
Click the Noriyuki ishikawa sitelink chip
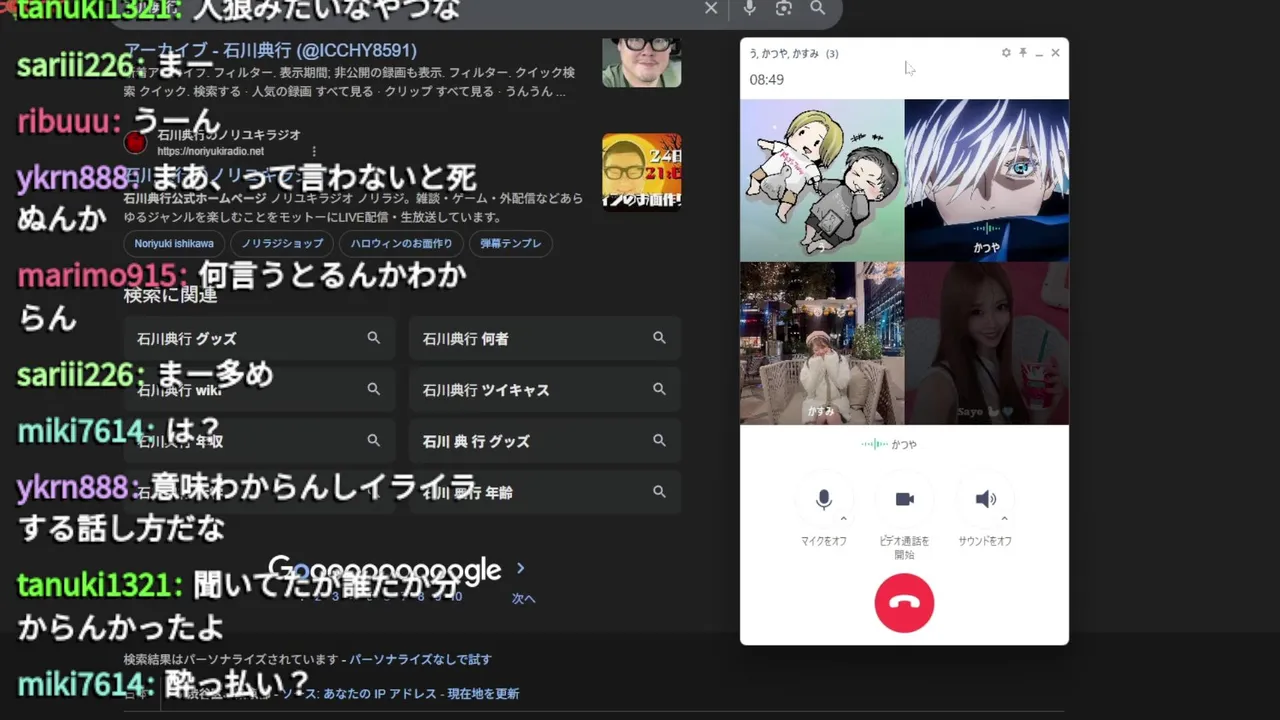point(174,243)
